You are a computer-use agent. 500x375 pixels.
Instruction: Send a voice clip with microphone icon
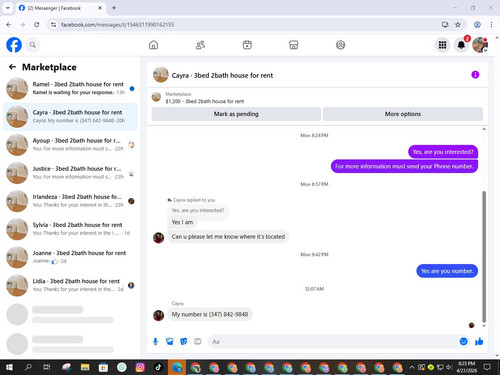pyautogui.click(x=155, y=341)
